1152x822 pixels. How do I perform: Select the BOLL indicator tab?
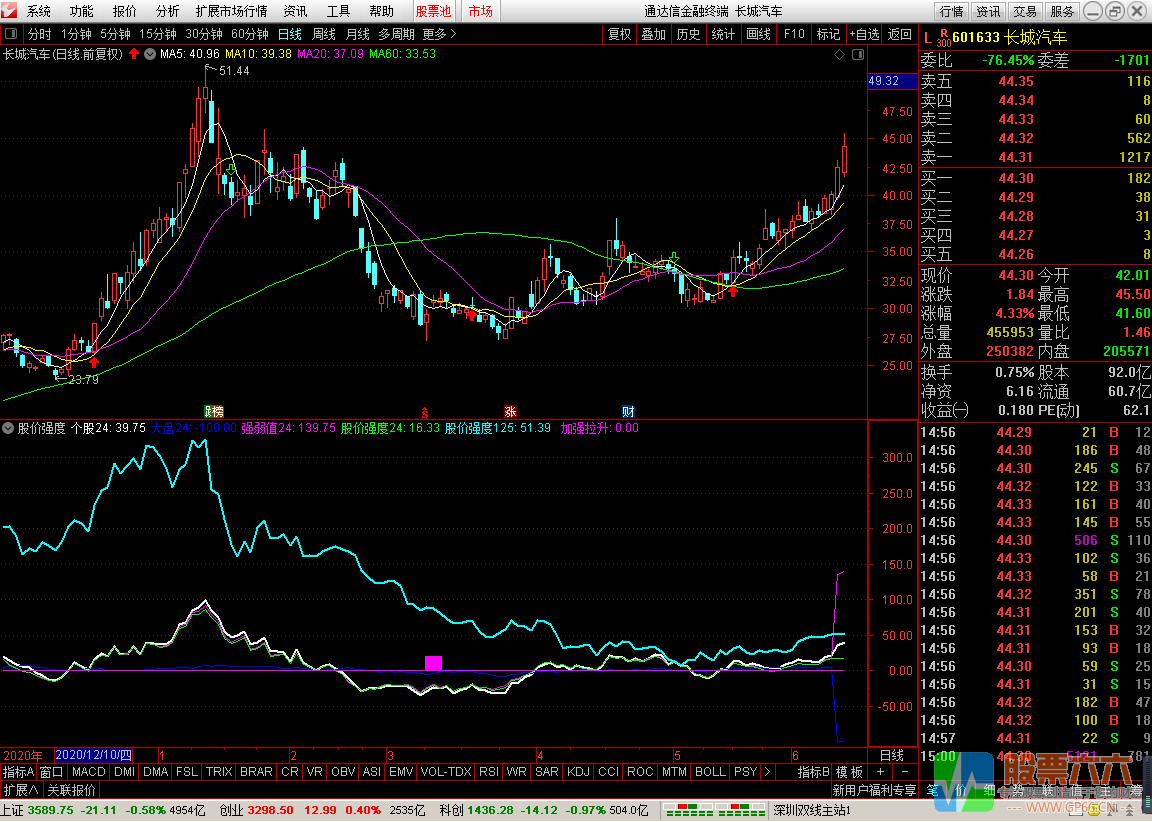pos(710,771)
